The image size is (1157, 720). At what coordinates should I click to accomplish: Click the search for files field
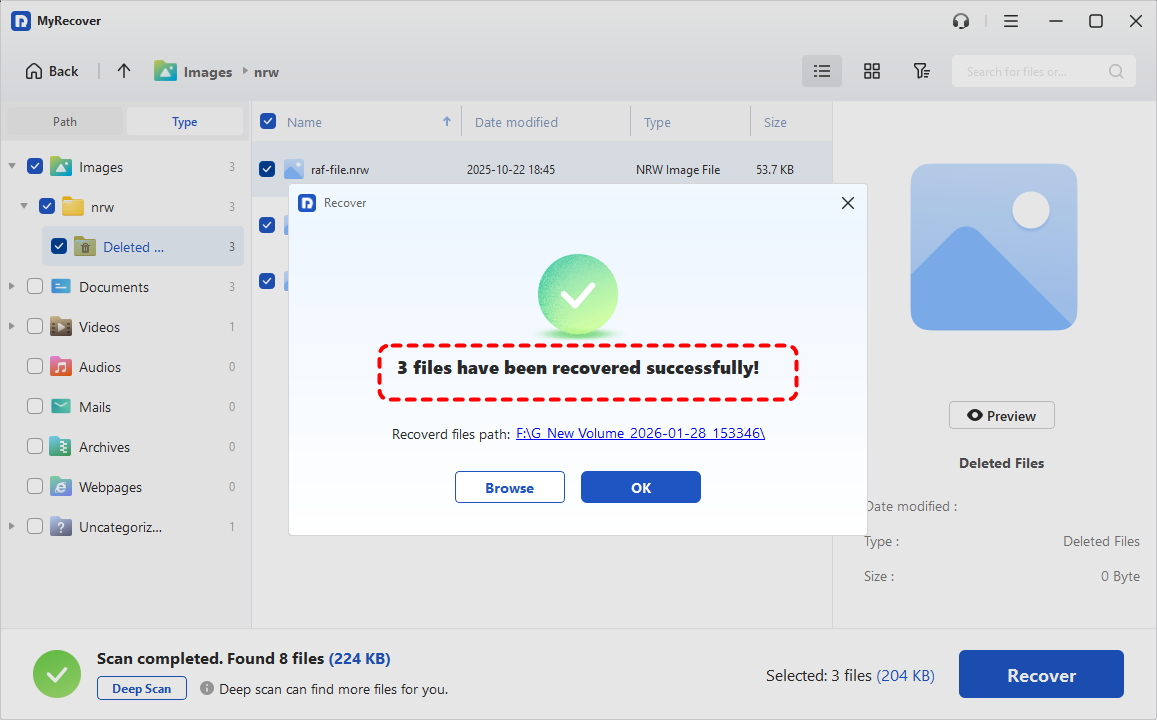[x=1035, y=71]
